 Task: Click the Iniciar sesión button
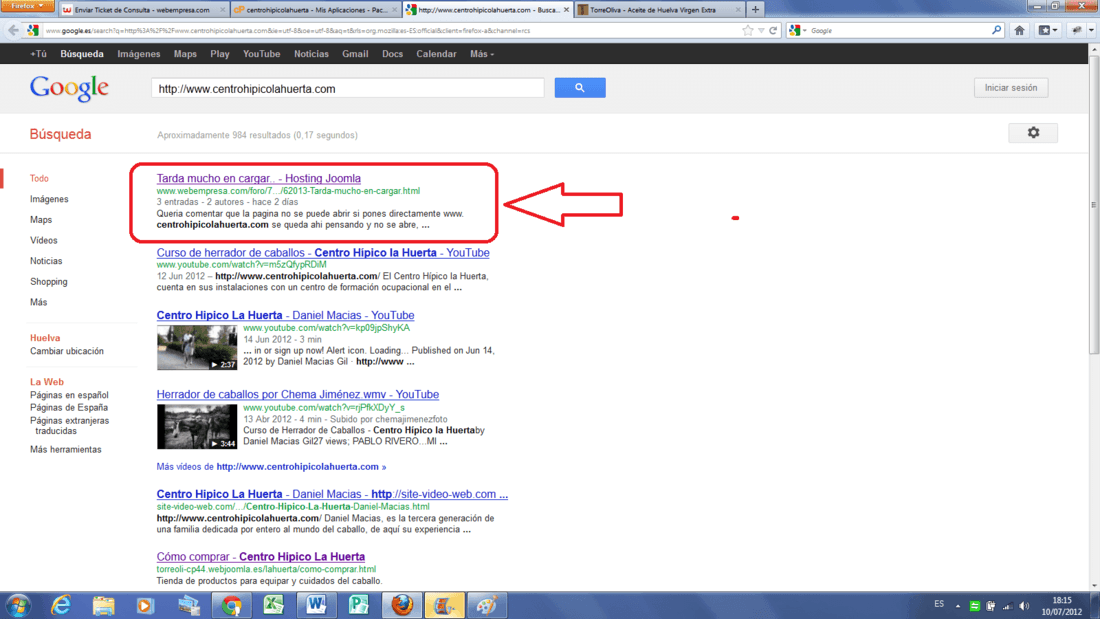[x=1010, y=88]
